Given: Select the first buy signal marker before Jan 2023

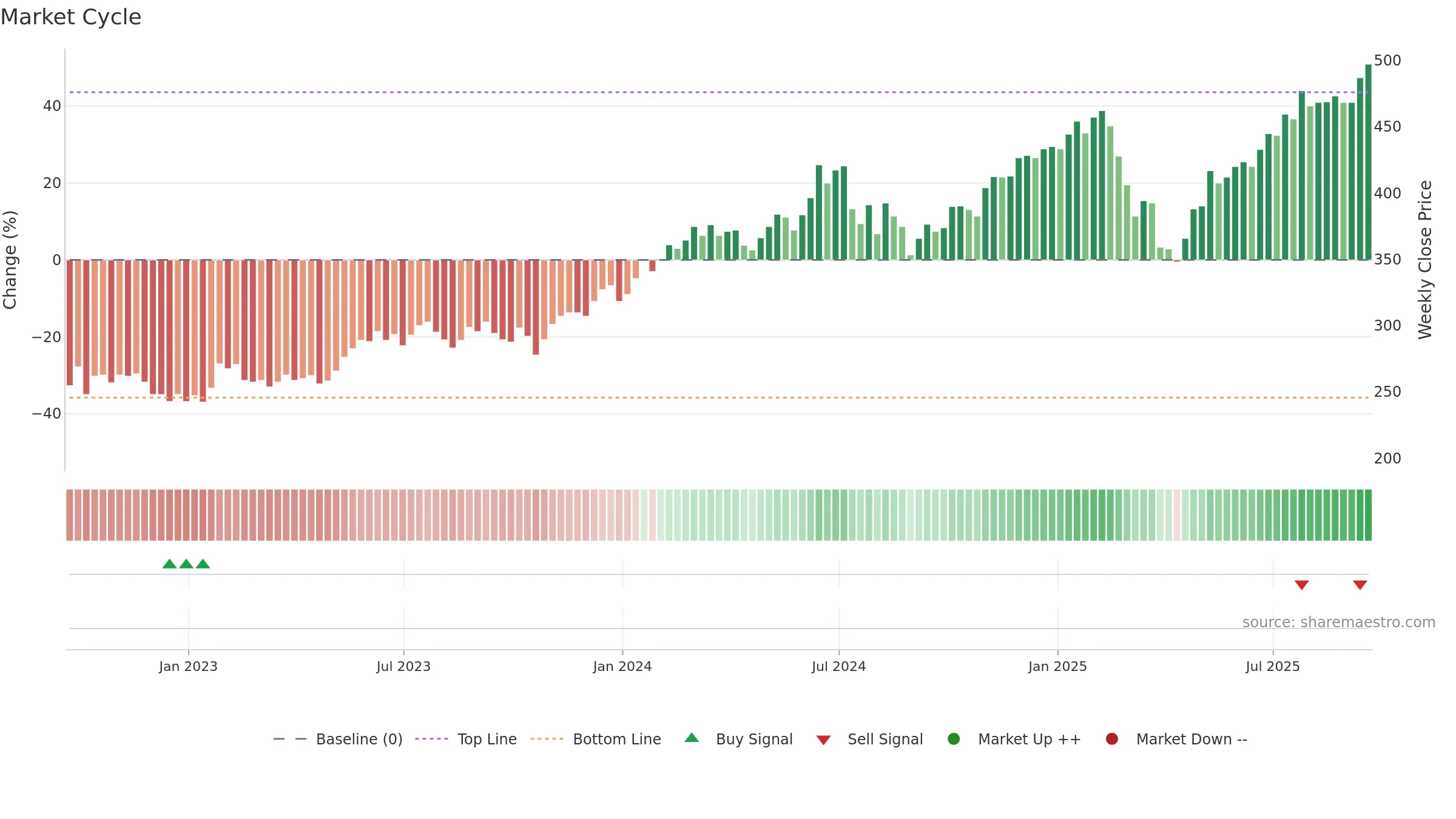Looking at the screenshot, I should (170, 564).
